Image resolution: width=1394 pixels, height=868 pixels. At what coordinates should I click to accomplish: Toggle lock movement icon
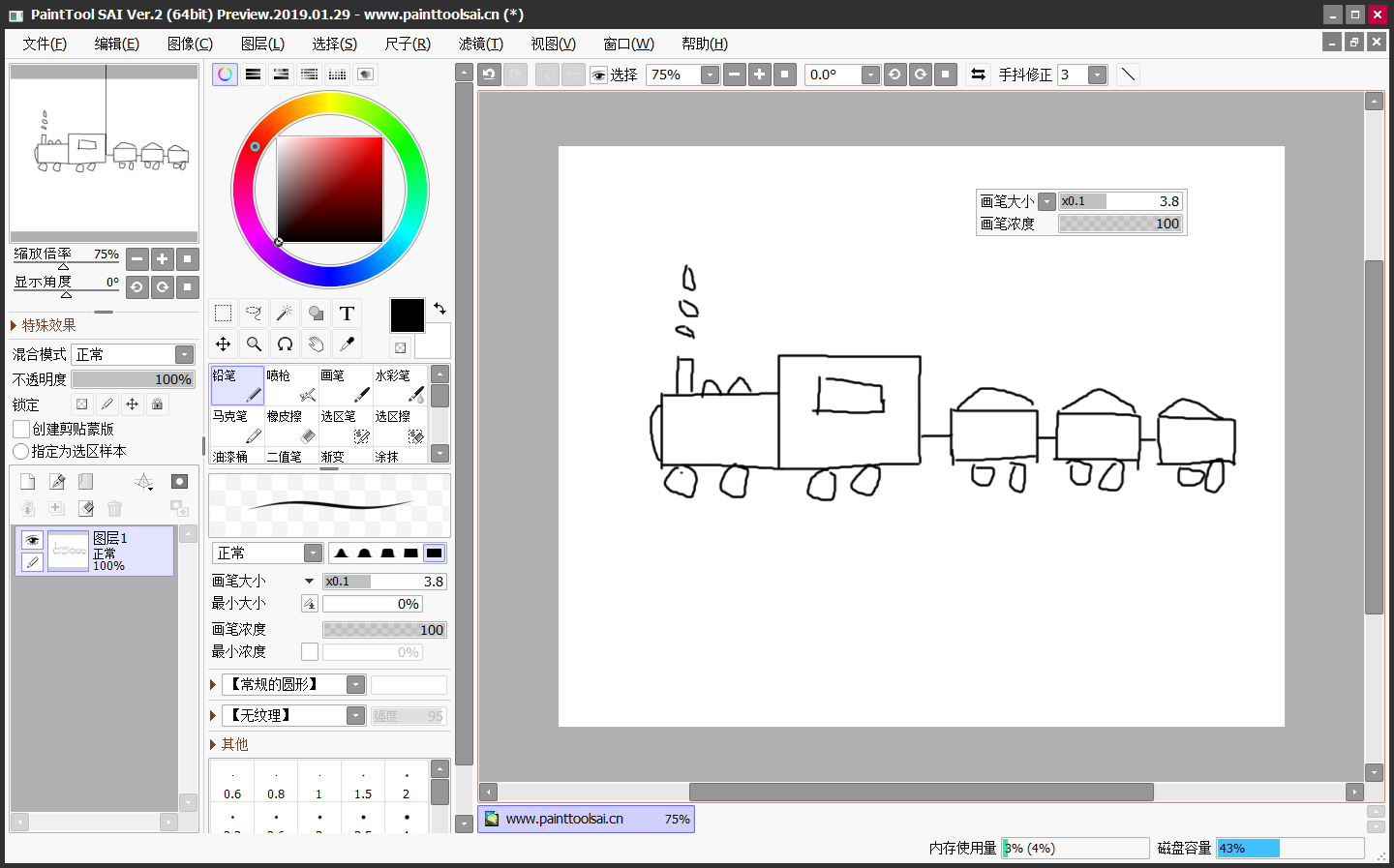point(133,404)
